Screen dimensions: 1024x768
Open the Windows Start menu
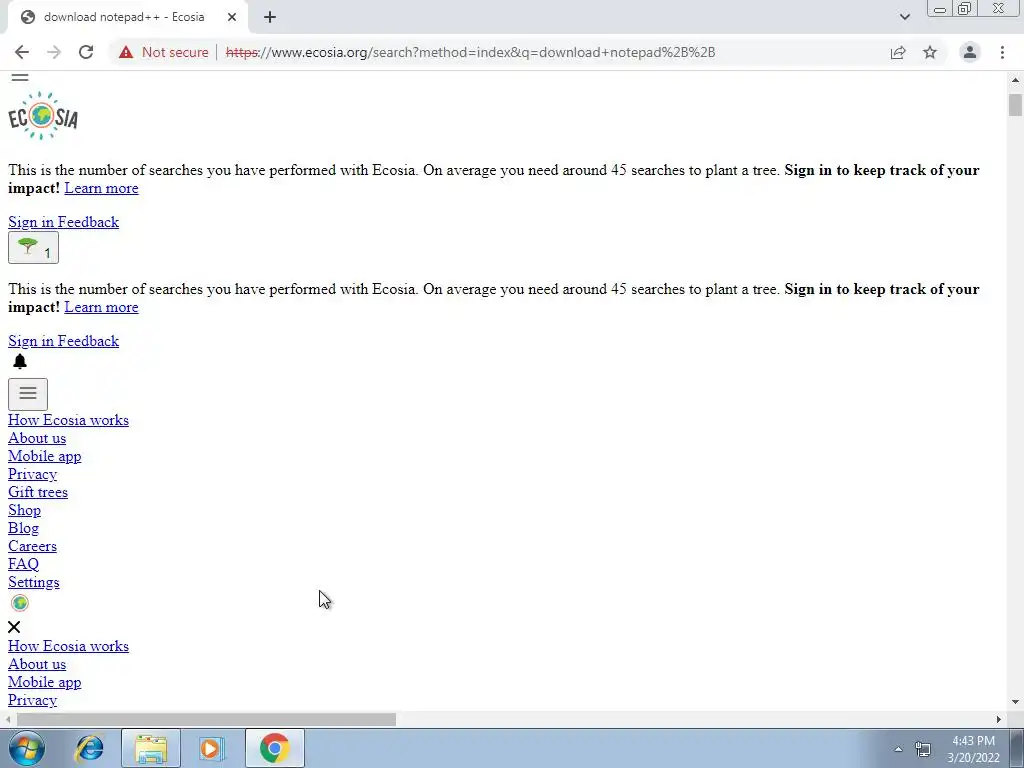(x=27, y=748)
